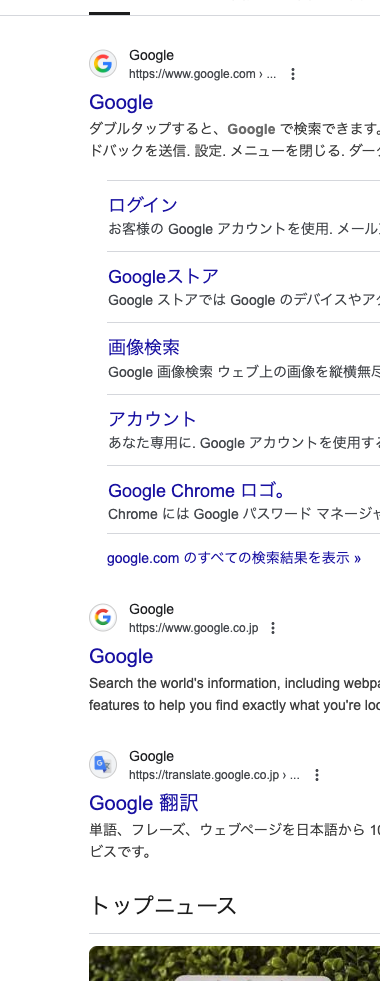
Task: Open the Google Chrome ロゴ。 sitelink
Action: coord(197,490)
